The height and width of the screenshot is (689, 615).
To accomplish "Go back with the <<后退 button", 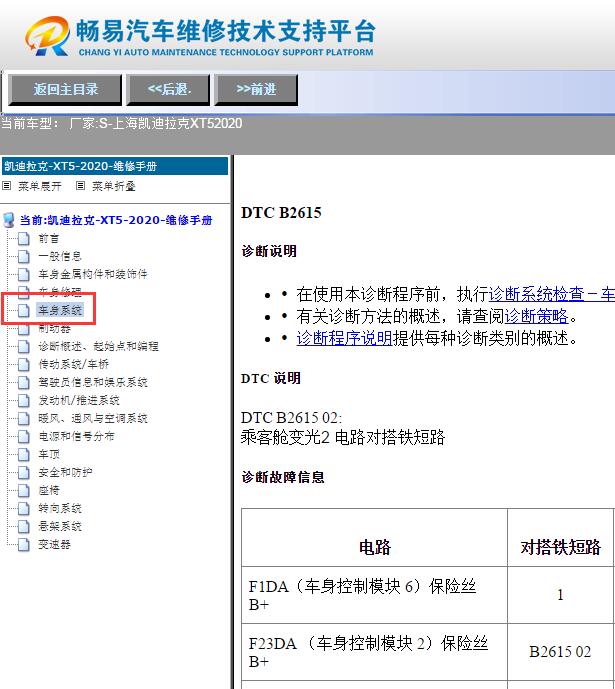I will click(168, 90).
